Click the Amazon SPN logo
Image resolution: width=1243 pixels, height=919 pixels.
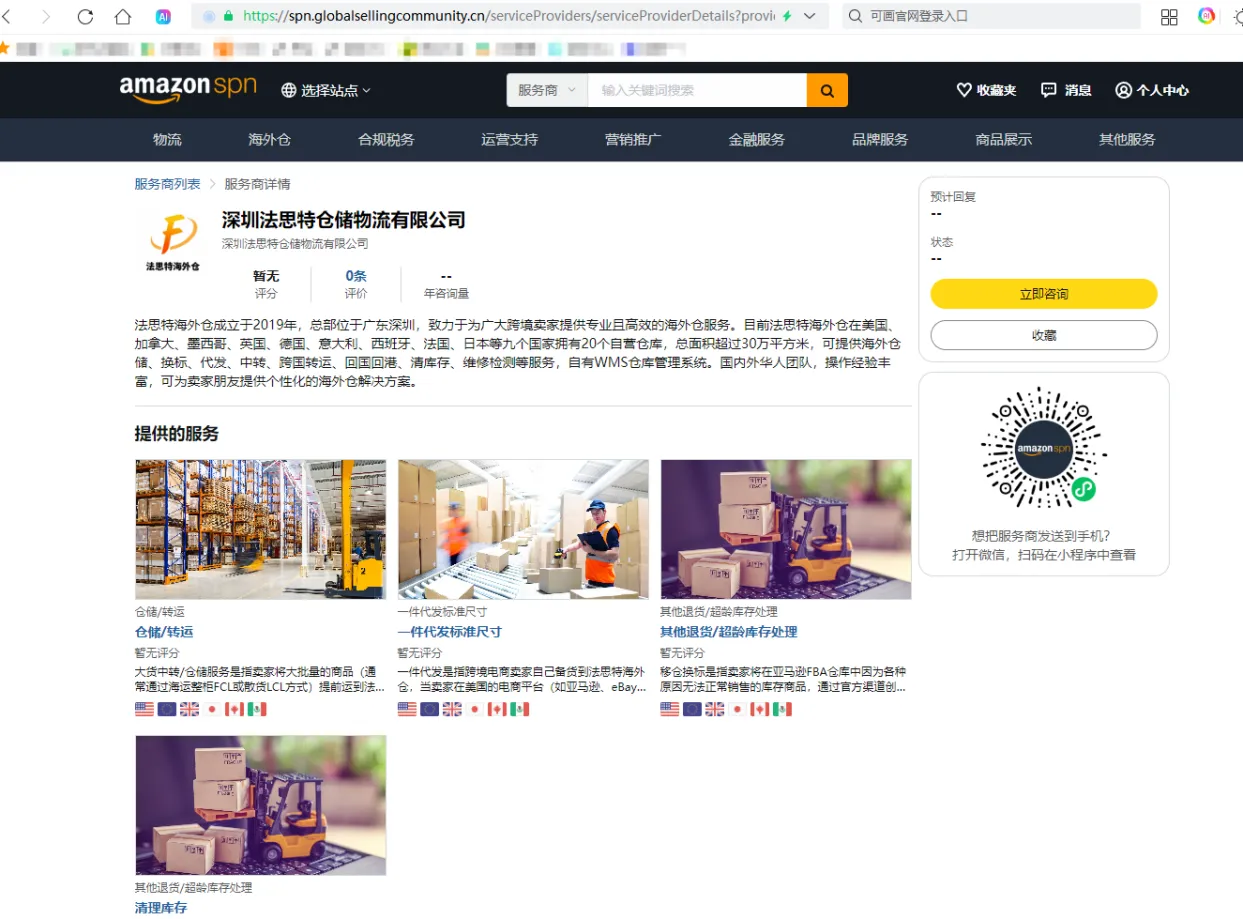point(188,89)
